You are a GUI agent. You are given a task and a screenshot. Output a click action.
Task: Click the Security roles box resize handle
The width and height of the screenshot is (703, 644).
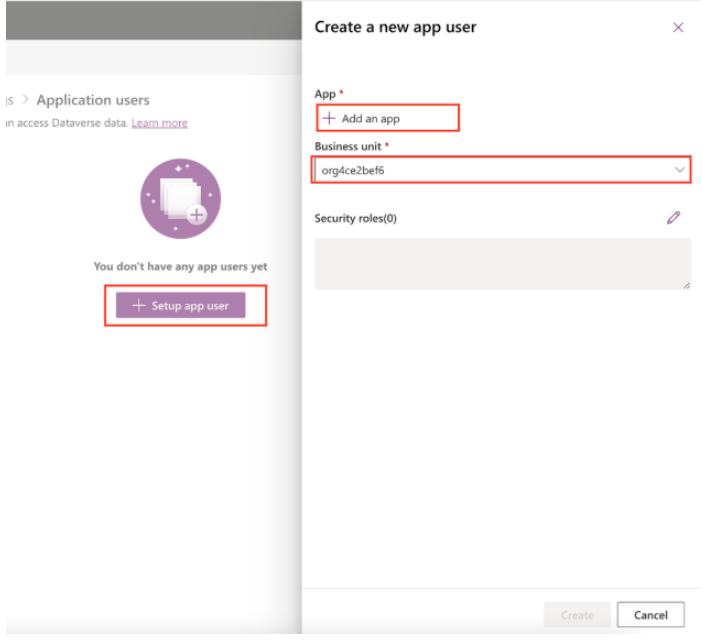click(x=686, y=286)
